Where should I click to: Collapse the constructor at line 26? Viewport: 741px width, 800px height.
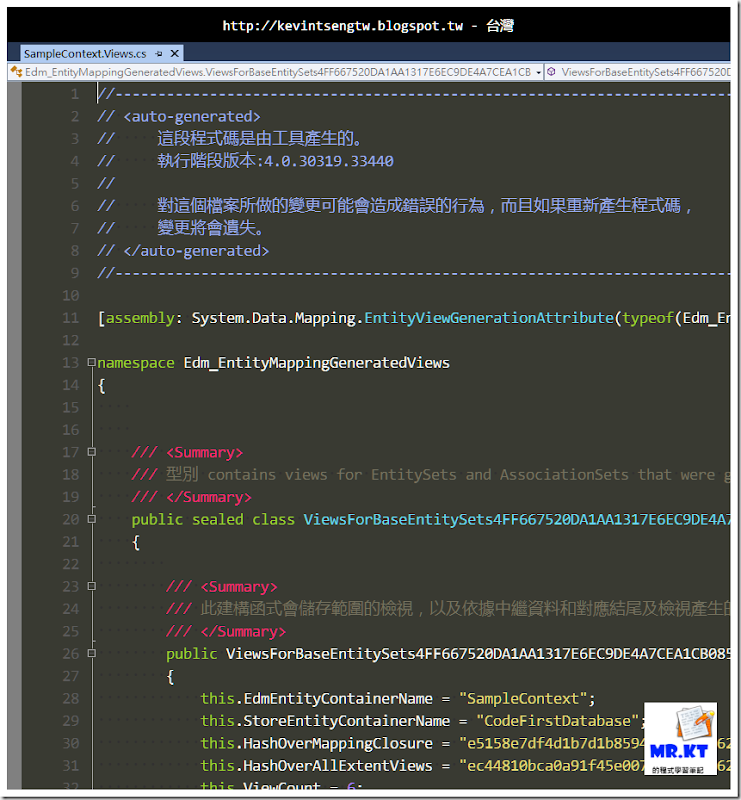(x=91, y=653)
